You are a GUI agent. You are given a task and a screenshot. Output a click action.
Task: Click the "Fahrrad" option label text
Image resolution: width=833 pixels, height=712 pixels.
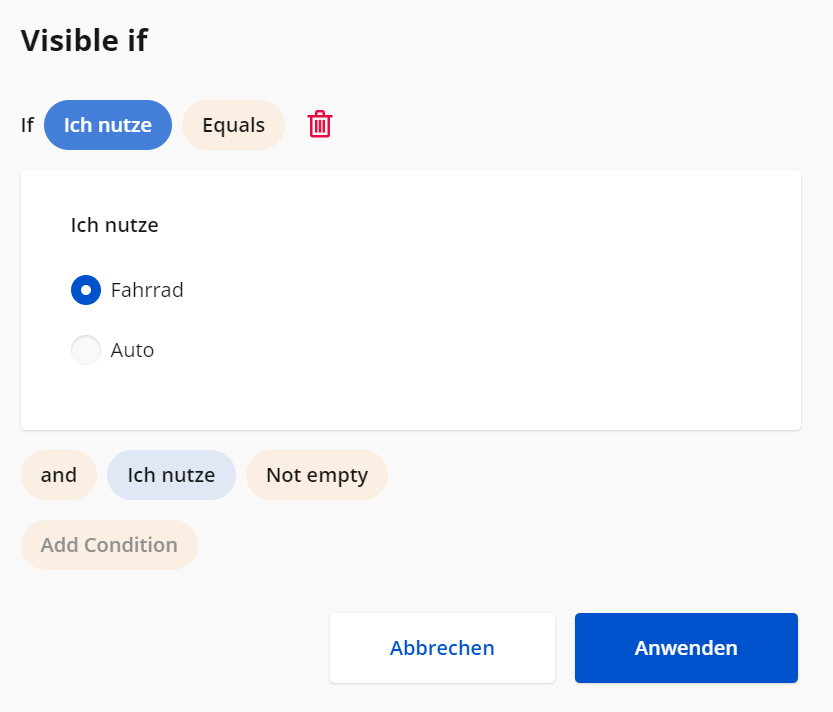[147, 290]
